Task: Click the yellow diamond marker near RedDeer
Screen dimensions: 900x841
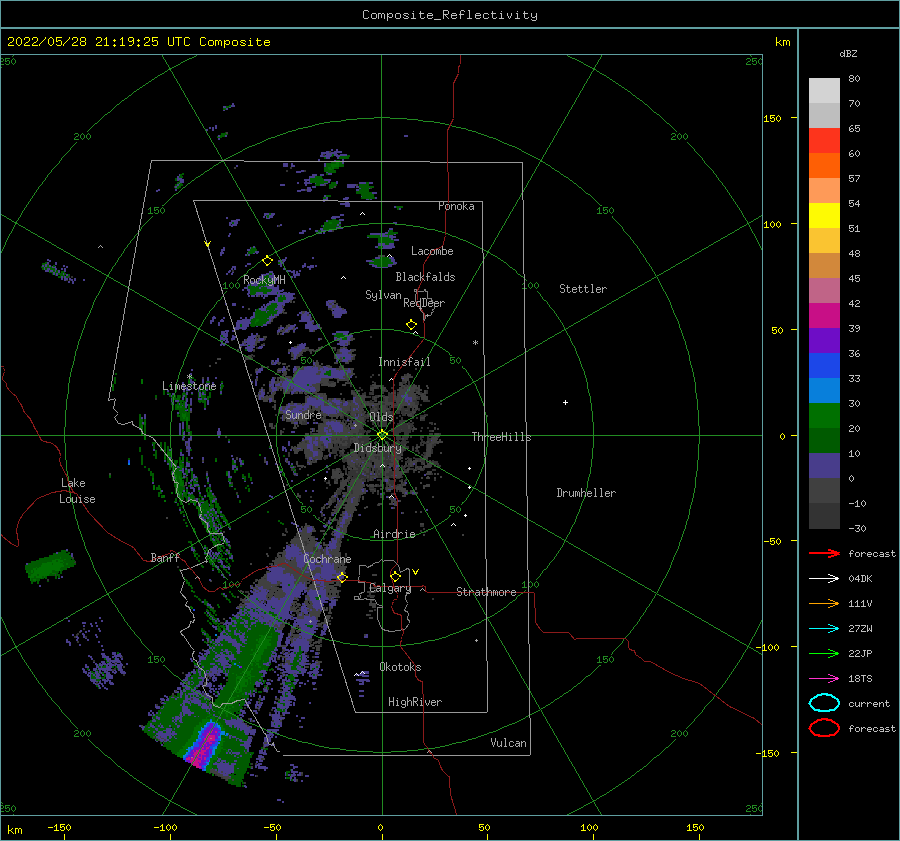Action: pos(411,325)
